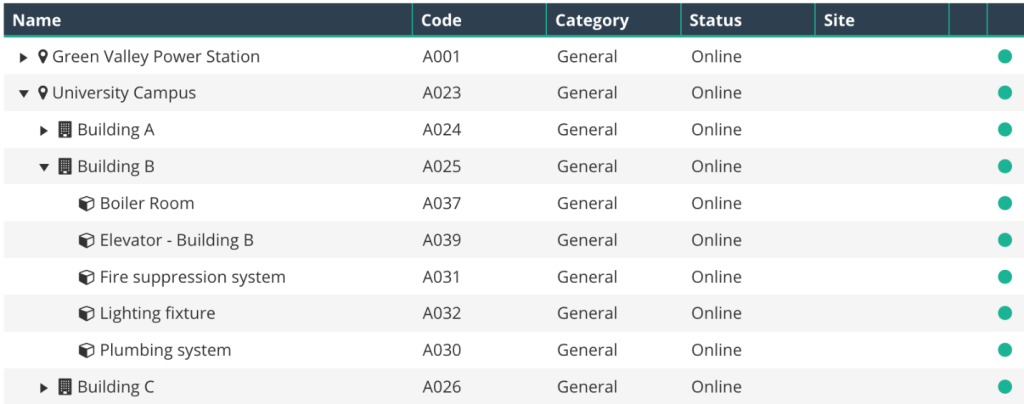Screen dimensions: 1024x404
Task: Click the cube icon beside Plumbing system
Action: pyautogui.click(x=87, y=351)
